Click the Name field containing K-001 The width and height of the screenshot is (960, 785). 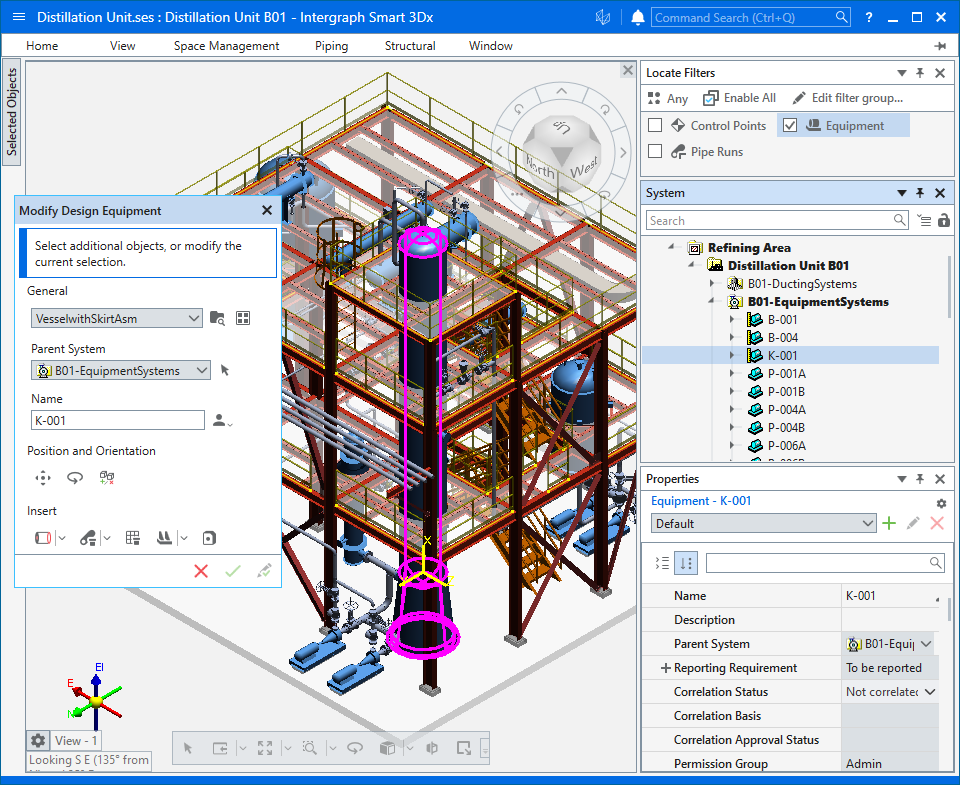click(118, 421)
